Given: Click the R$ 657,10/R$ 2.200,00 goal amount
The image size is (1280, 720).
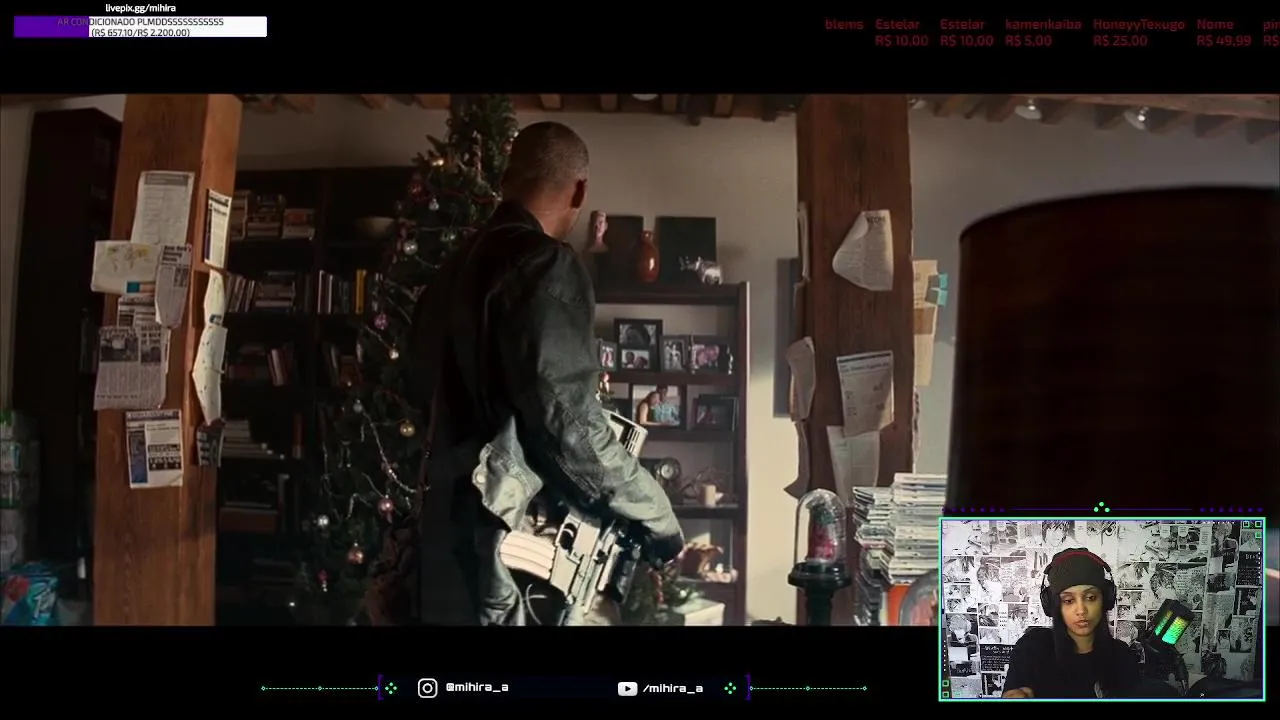Looking at the screenshot, I should [x=140, y=33].
